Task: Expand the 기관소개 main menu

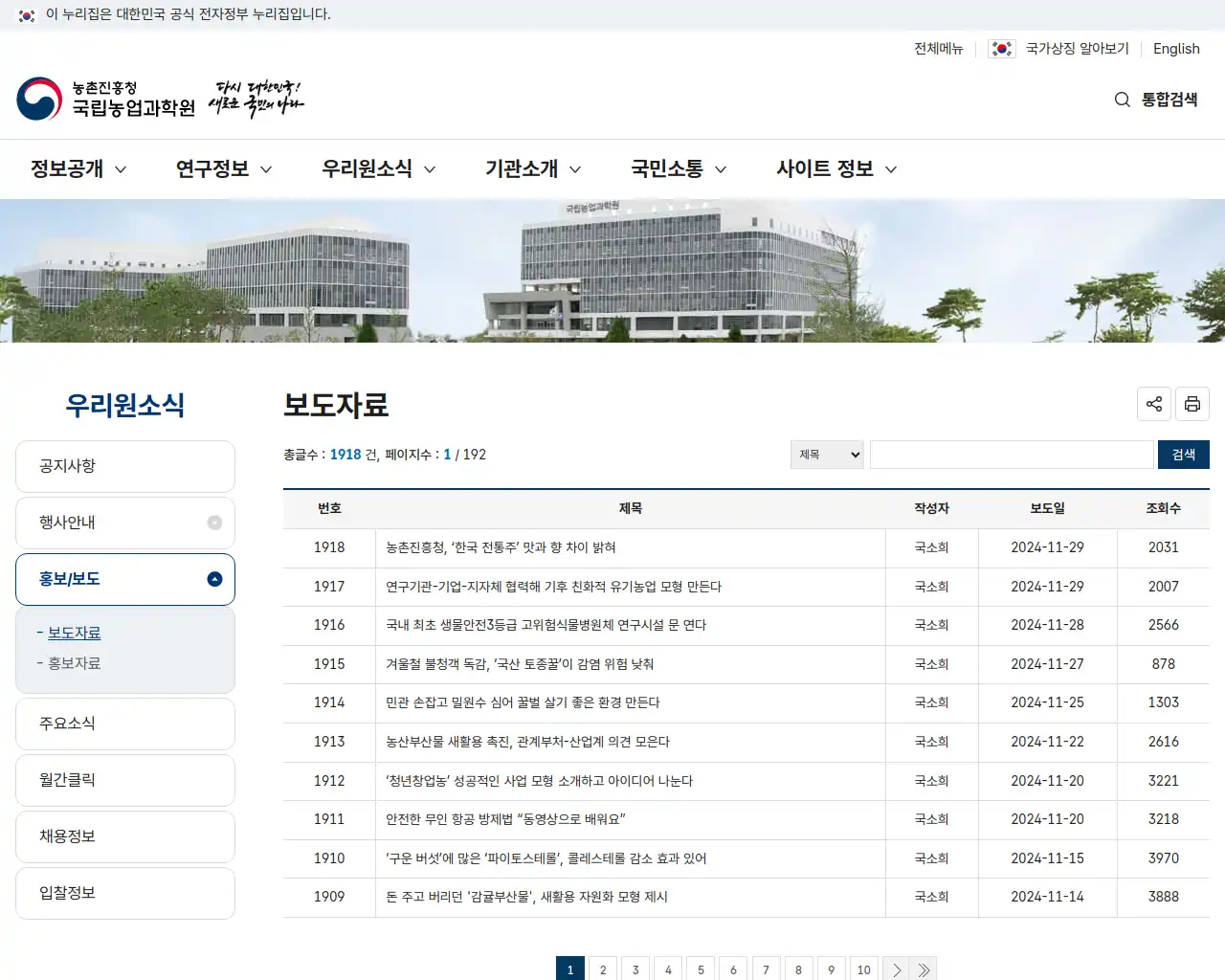Action: [x=533, y=169]
